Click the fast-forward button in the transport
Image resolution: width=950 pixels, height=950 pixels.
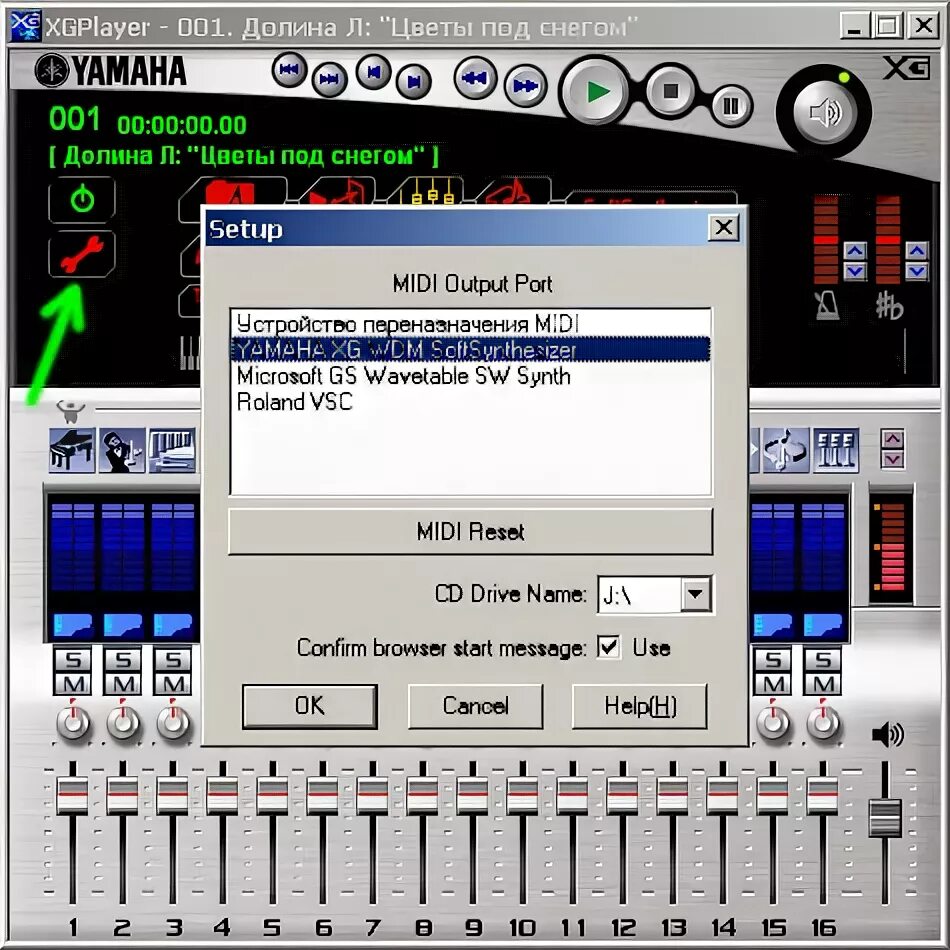tap(525, 86)
